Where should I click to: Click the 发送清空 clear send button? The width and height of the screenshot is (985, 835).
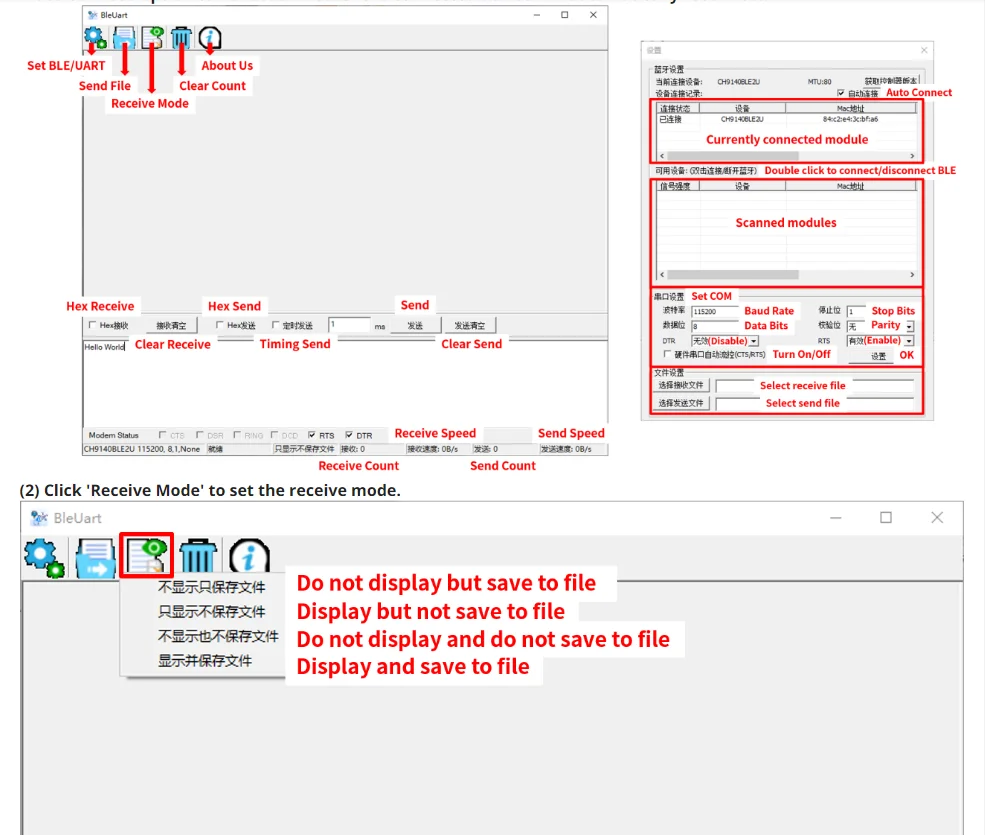pyautogui.click(x=469, y=325)
